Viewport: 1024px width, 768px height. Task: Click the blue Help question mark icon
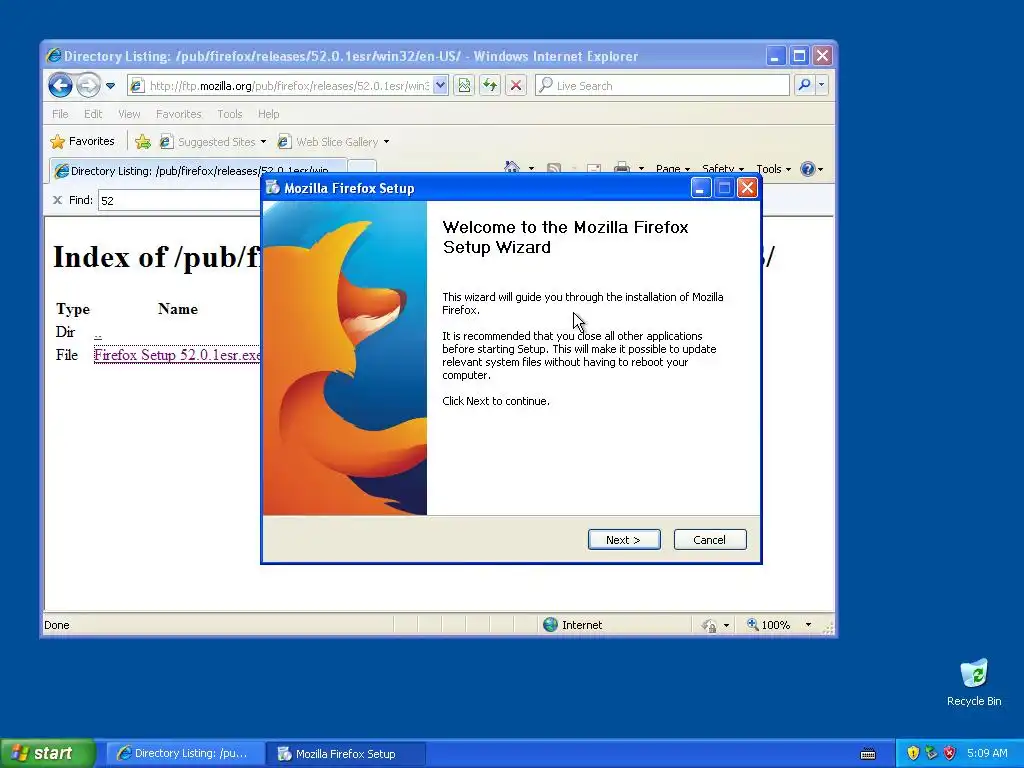click(808, 169)
